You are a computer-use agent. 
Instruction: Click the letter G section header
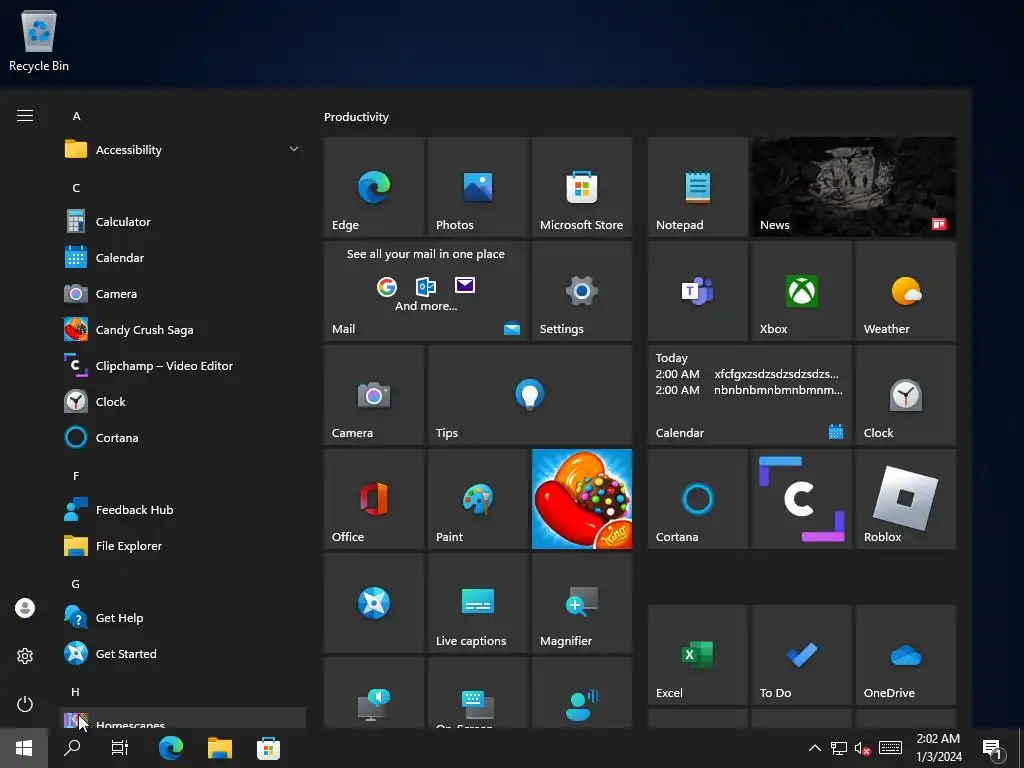pyautogui.click(x=76, y=584)
